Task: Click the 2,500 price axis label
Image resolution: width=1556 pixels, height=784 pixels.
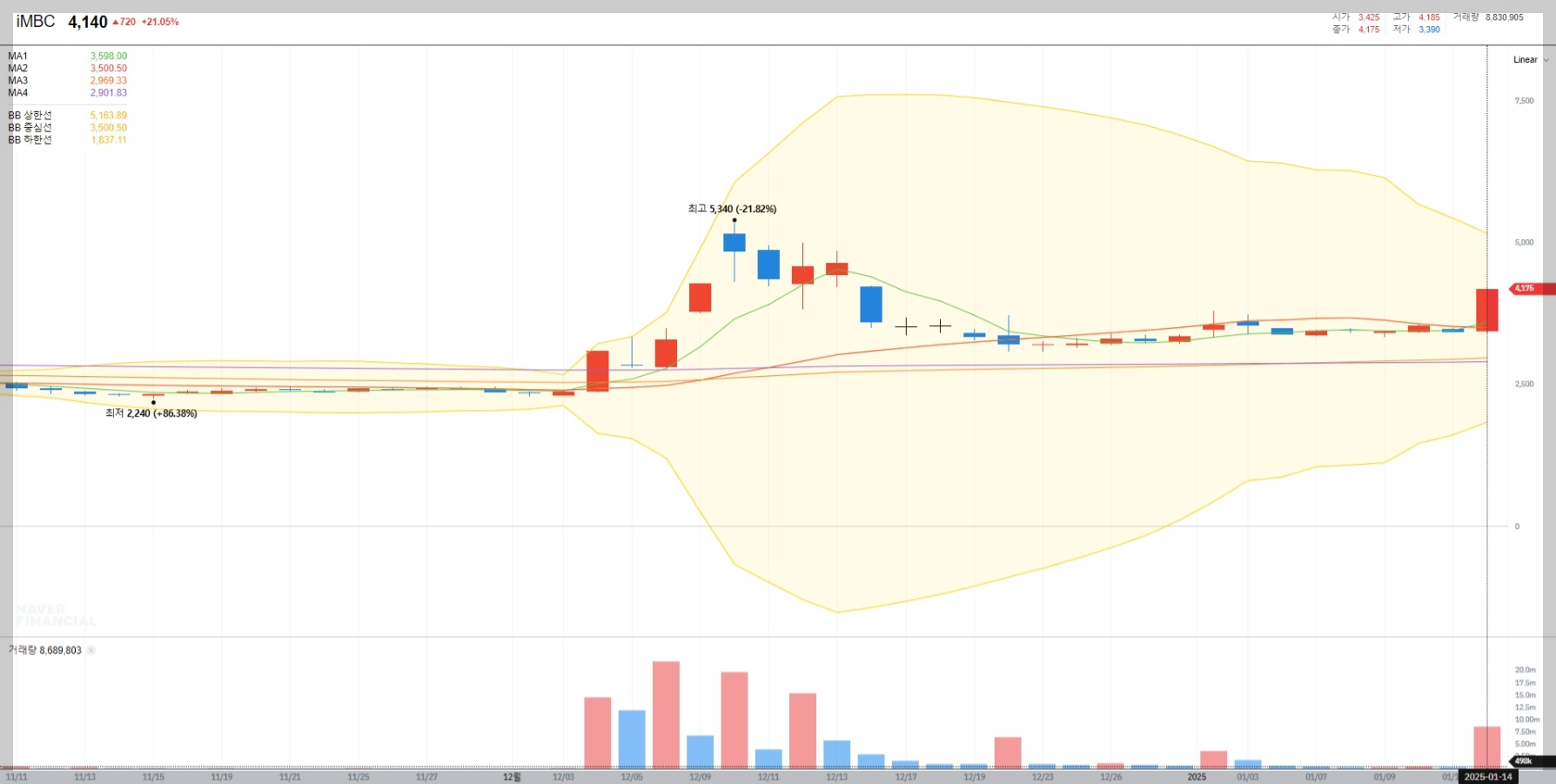Action: tap(1524, 384)
